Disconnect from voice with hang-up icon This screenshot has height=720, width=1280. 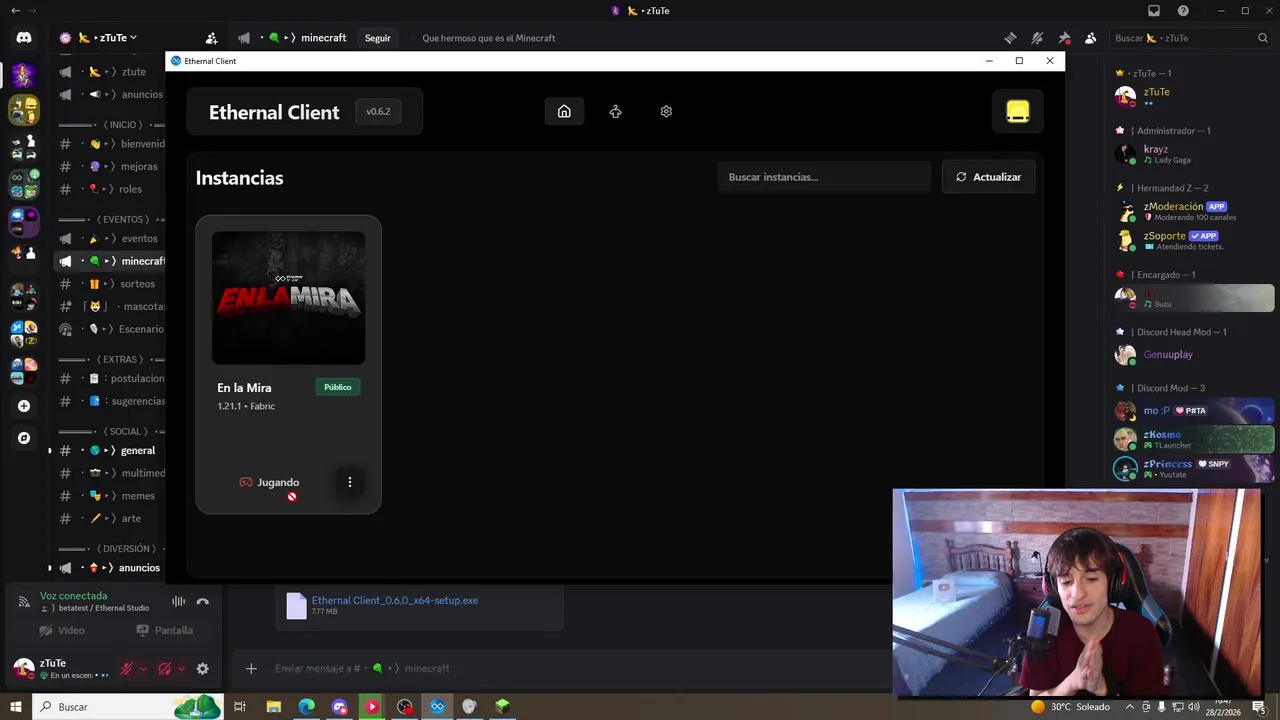tap(202, 601)
